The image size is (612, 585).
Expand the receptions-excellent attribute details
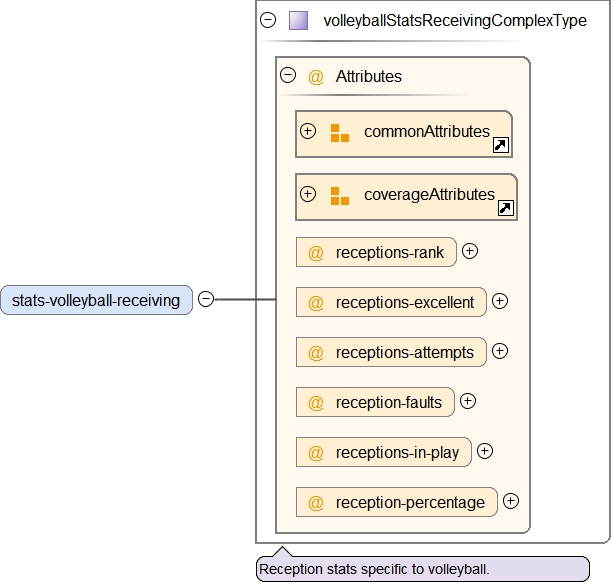[x=500, y=300]
